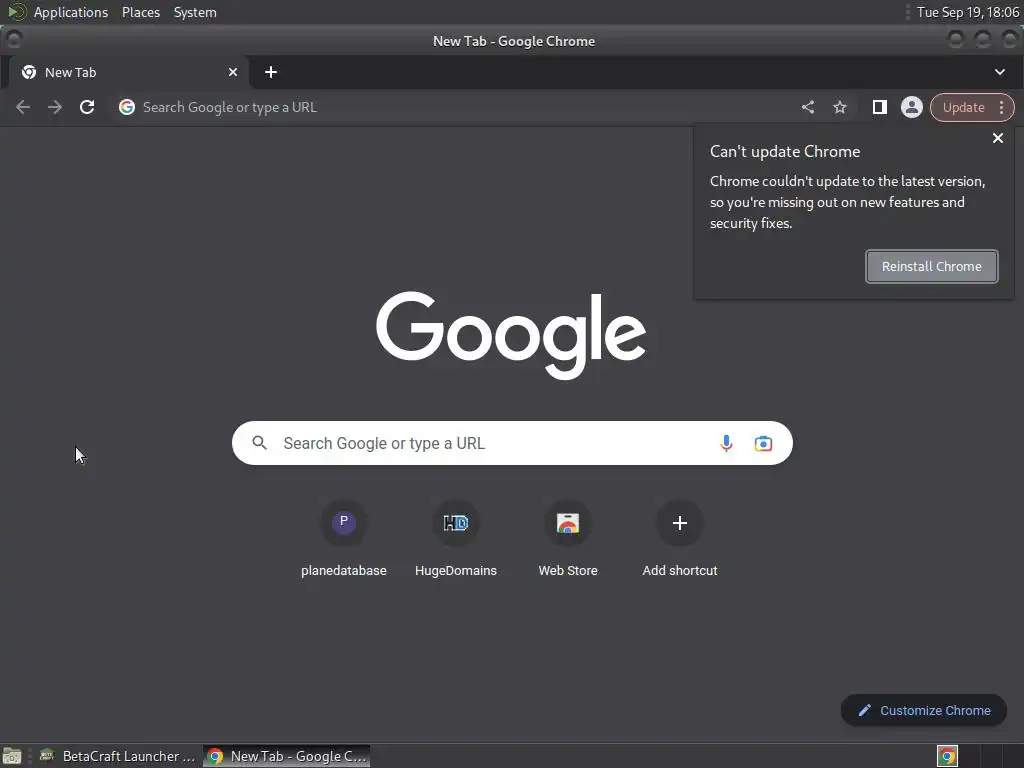
Task: Open the System menu
Action: [x=195, y=12]
